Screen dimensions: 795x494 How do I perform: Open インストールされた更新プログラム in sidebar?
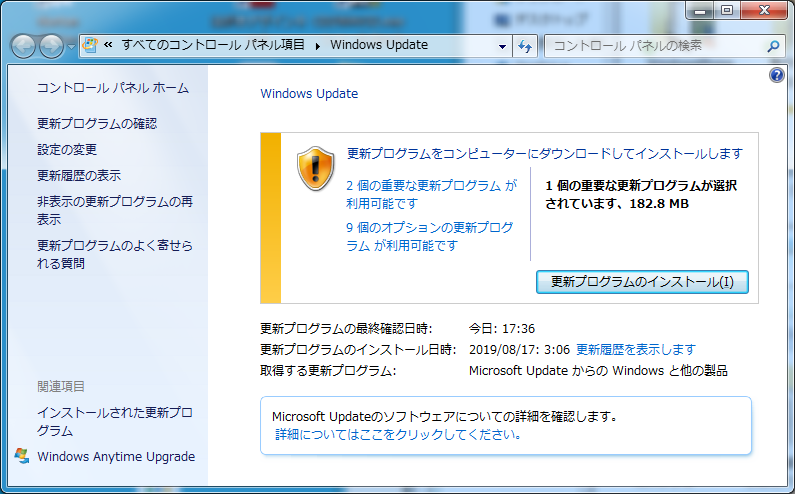pyautogui.click(x=115, y=421)
